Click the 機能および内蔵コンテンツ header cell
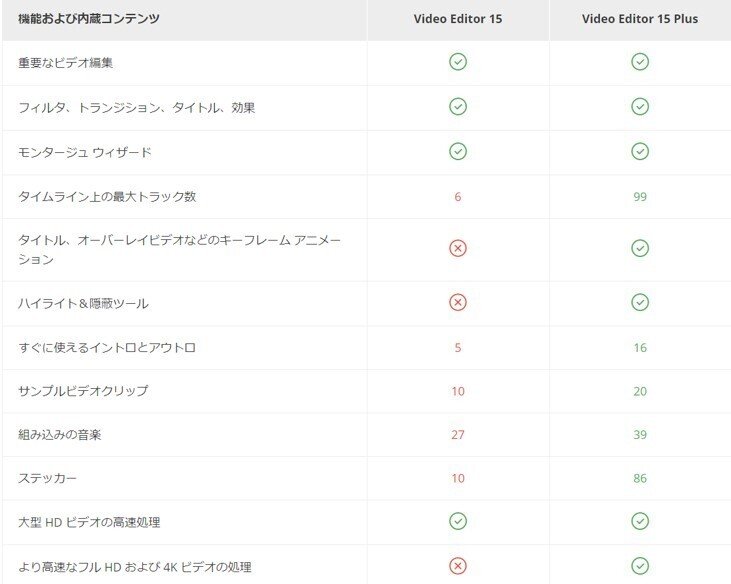The height and width of the screenshot is (584, 731). (89, 19)
